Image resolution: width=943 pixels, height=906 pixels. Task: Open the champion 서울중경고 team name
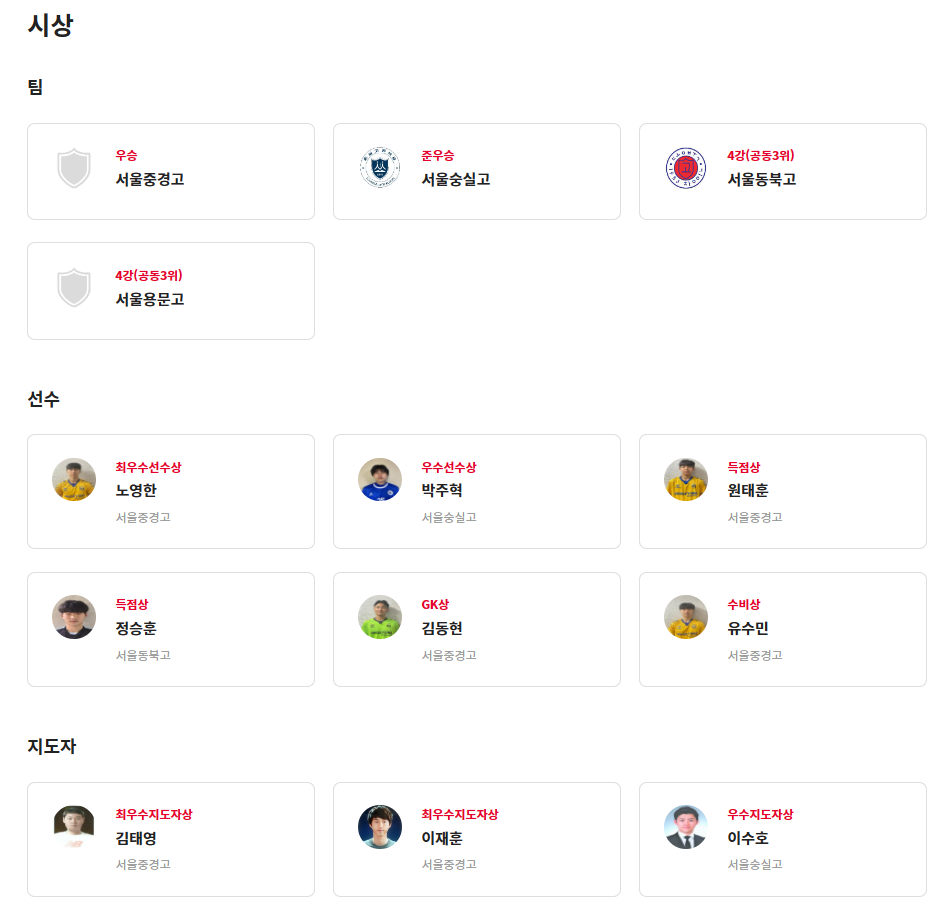[x=150, y=180]
